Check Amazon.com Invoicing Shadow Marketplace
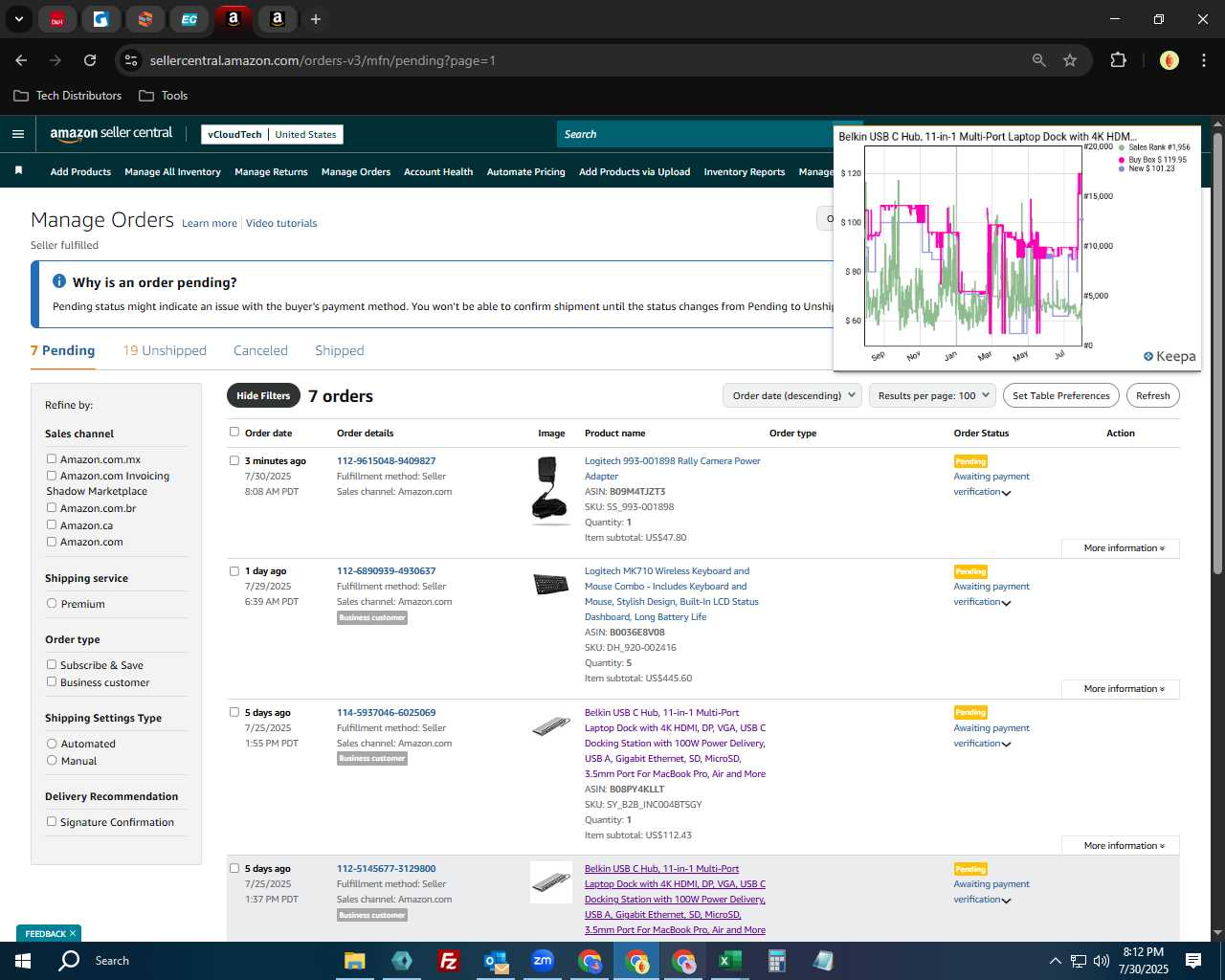 [52, 475]
